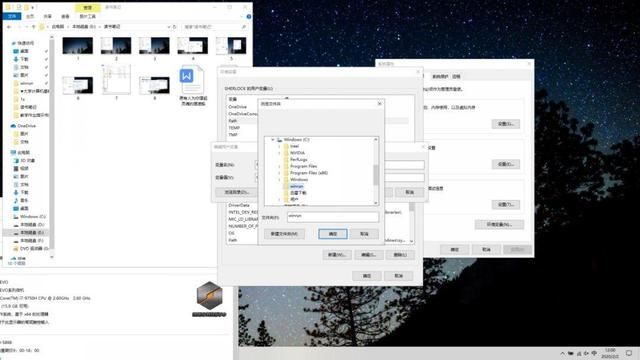
Task: Select OS row in system variables list
Action: coord(232,233)
